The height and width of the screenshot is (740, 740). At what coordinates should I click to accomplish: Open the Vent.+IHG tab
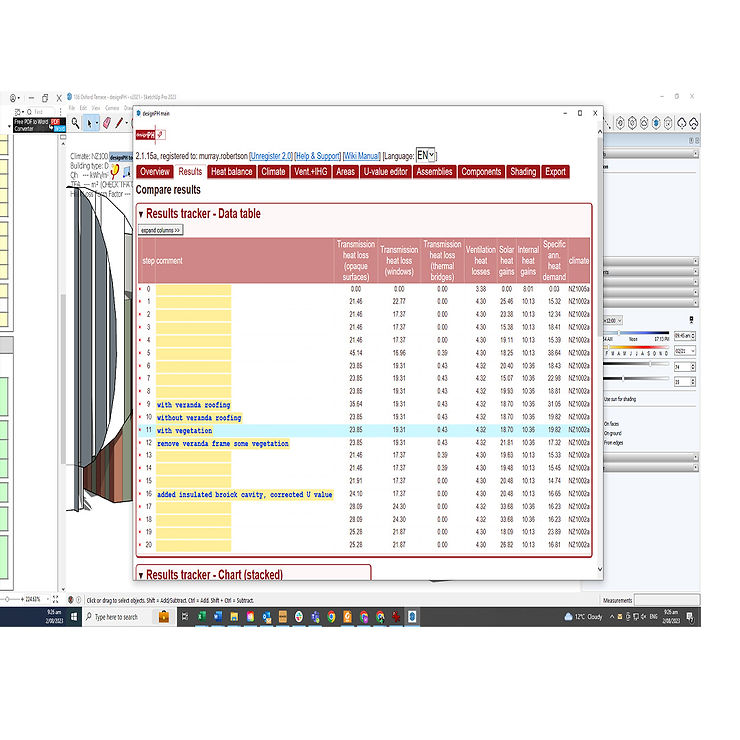(311, 172)
